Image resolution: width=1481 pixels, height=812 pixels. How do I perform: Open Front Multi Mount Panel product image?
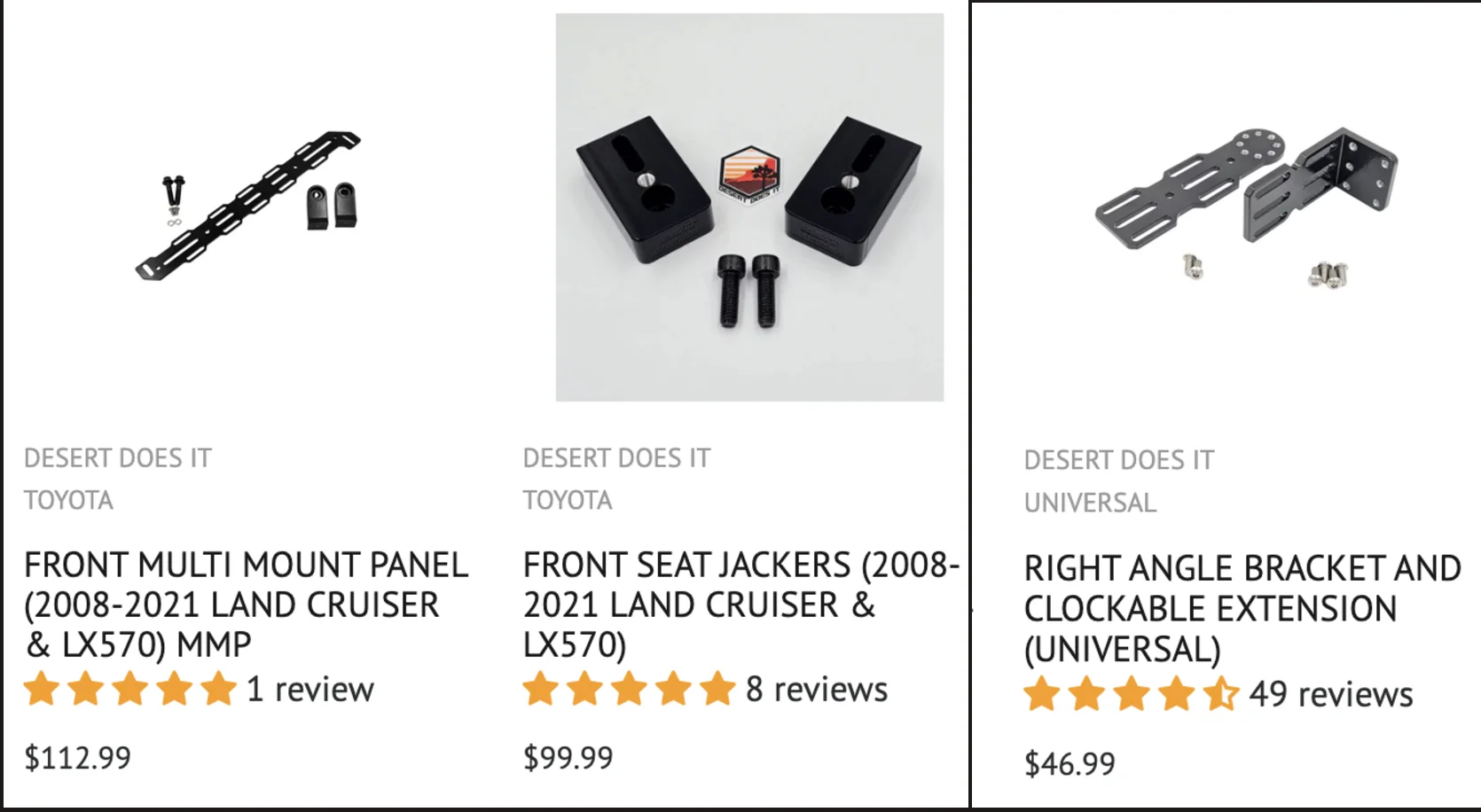[x=249, y=206]
